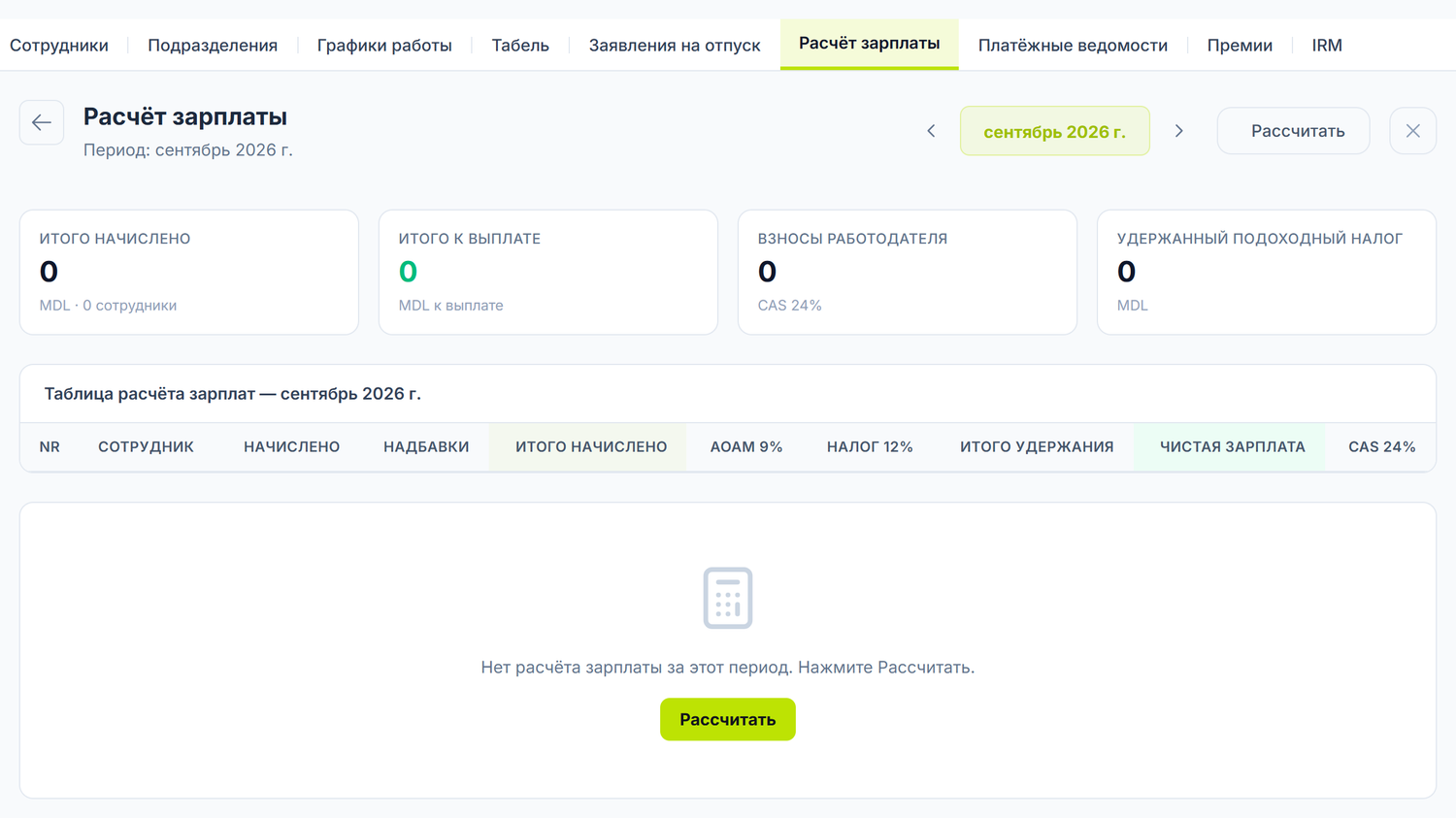This screenshot has height=818, width=1456.
Task: Click the Итого удержания column header
Action: (1037, 447)
